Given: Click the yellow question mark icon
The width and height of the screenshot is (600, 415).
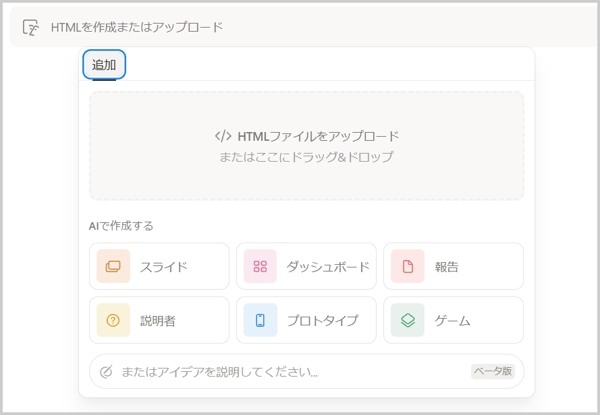Looking at the screenshot, I should (x=113, y=320).
